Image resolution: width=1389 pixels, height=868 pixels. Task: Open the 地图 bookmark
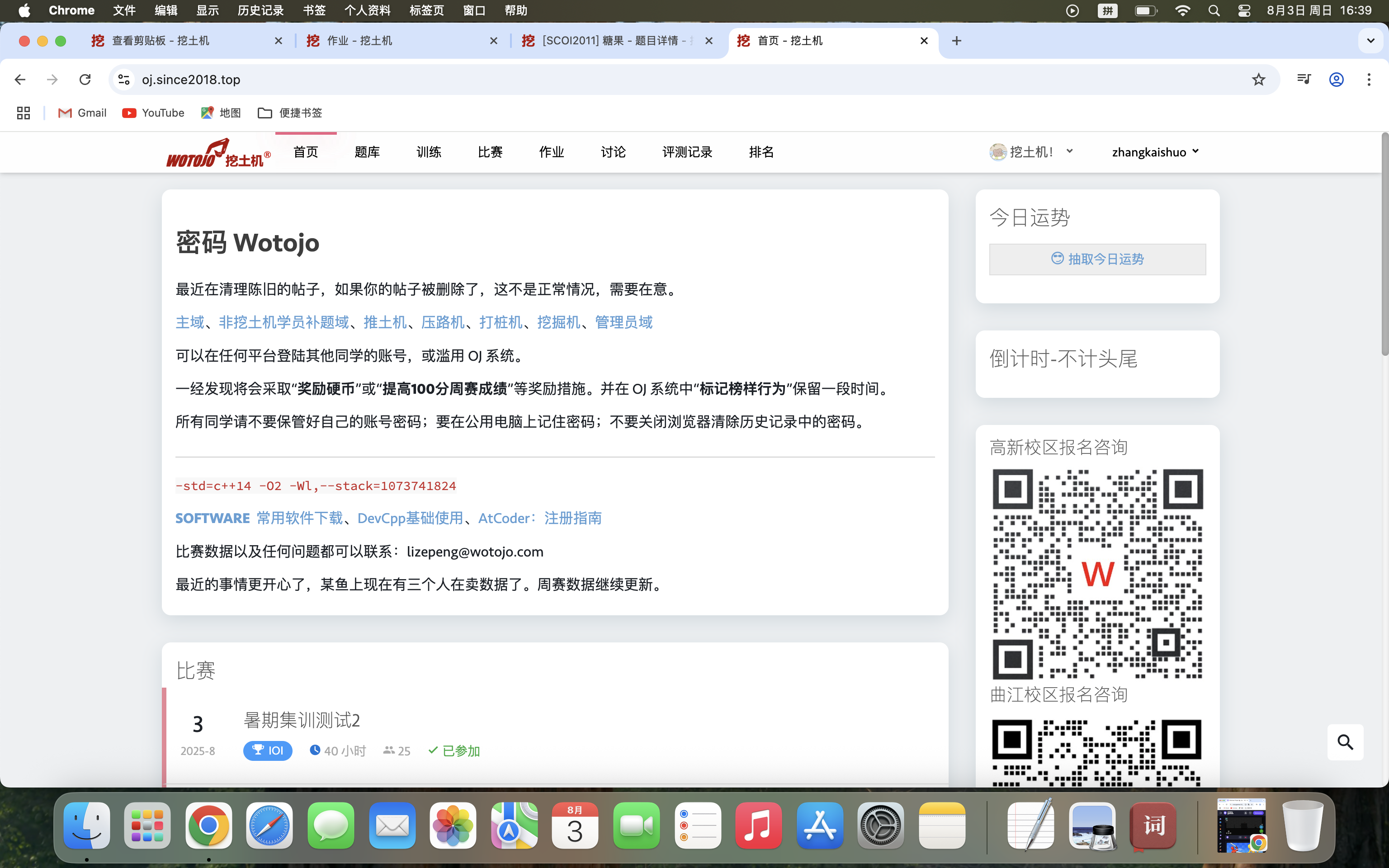point(221,113)
